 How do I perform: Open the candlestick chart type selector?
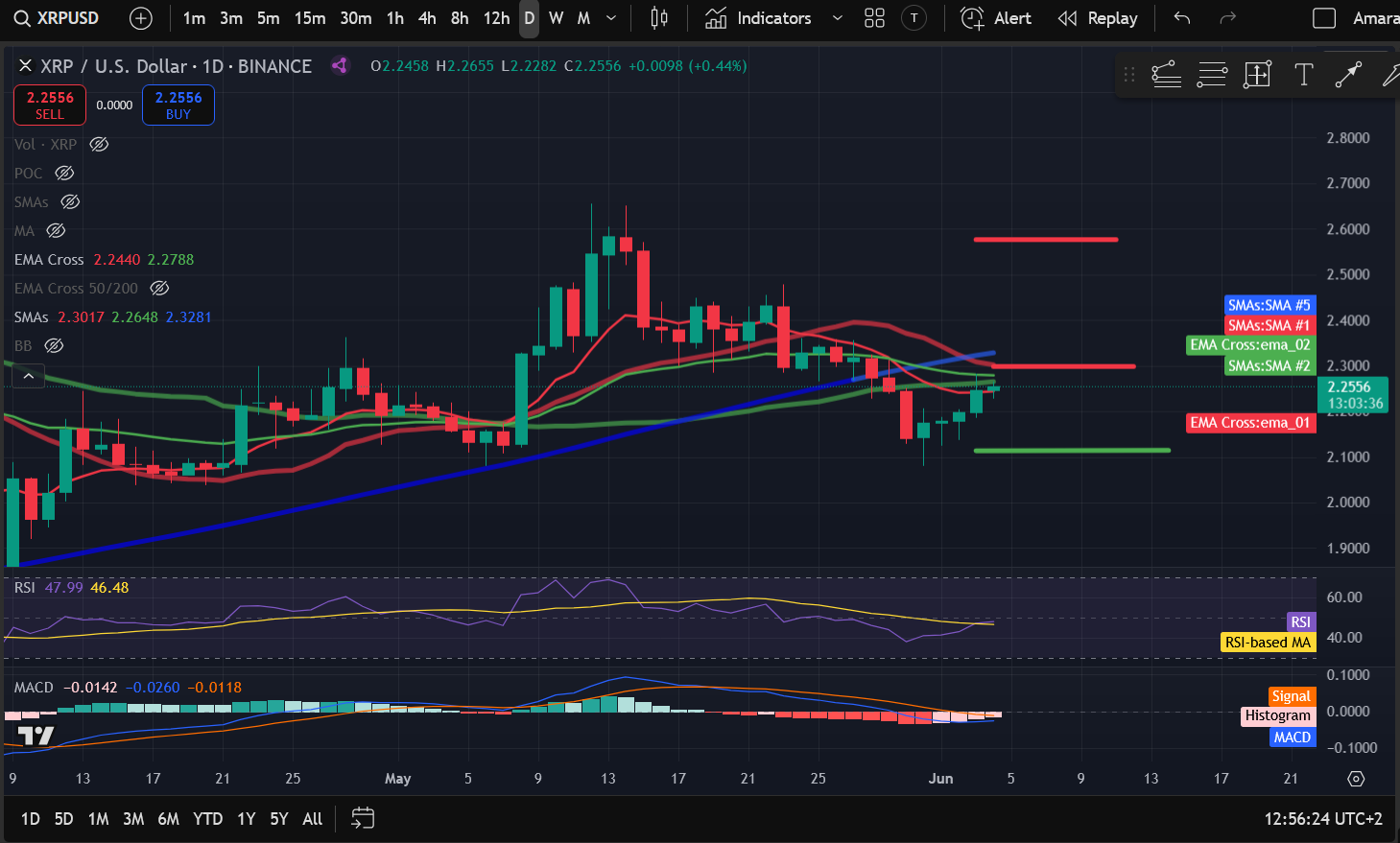point(659,18)
